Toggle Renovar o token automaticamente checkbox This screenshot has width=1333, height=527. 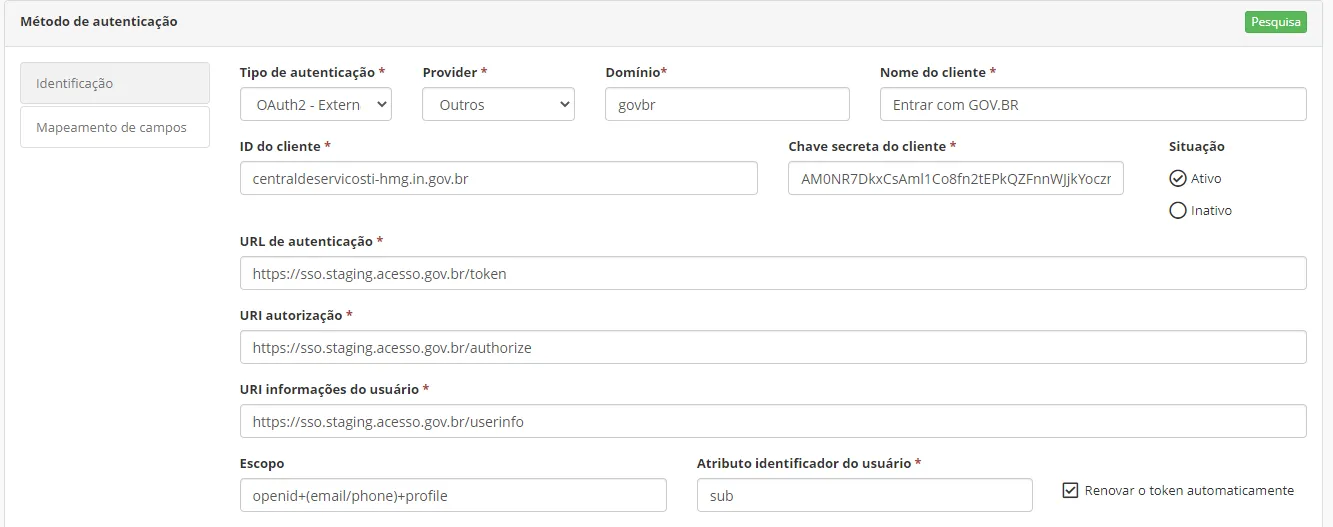tap(1070, 490)
